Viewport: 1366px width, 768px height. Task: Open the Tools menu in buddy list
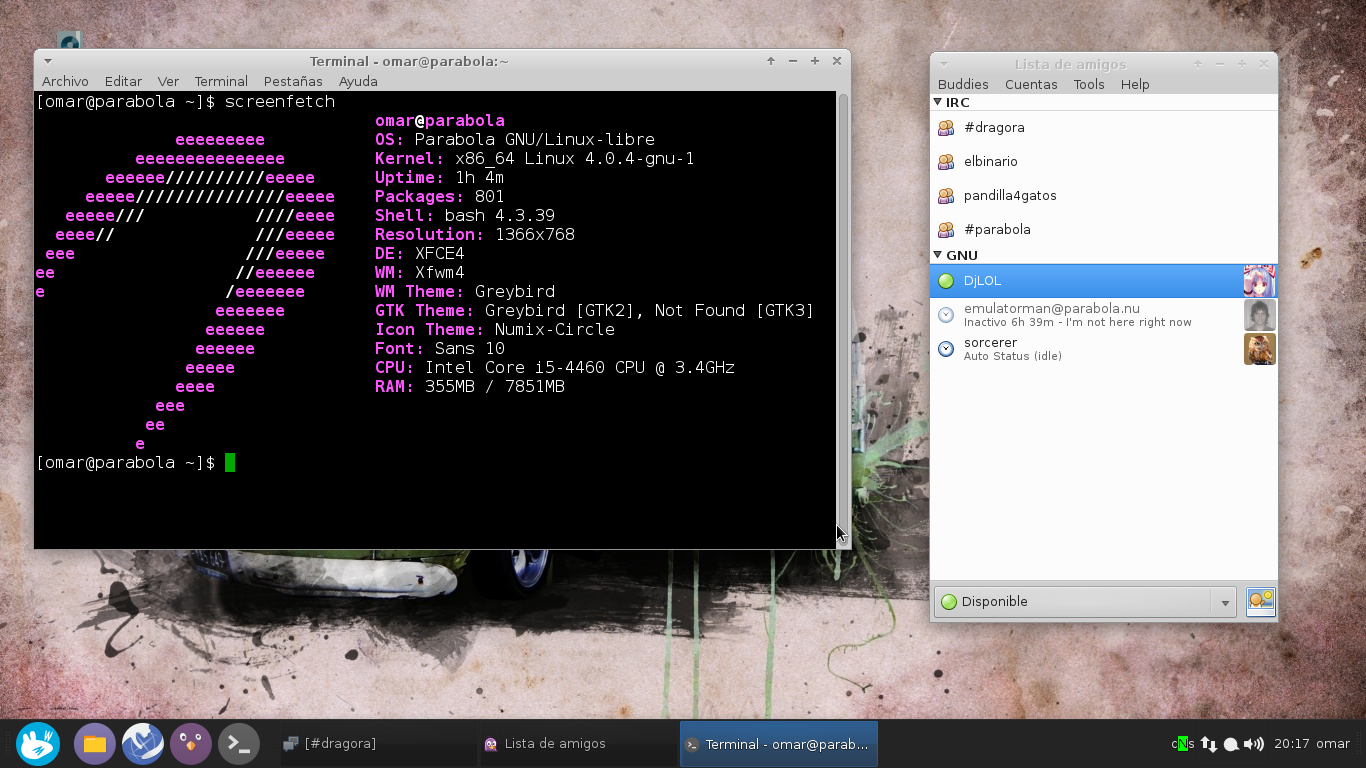1089,84
